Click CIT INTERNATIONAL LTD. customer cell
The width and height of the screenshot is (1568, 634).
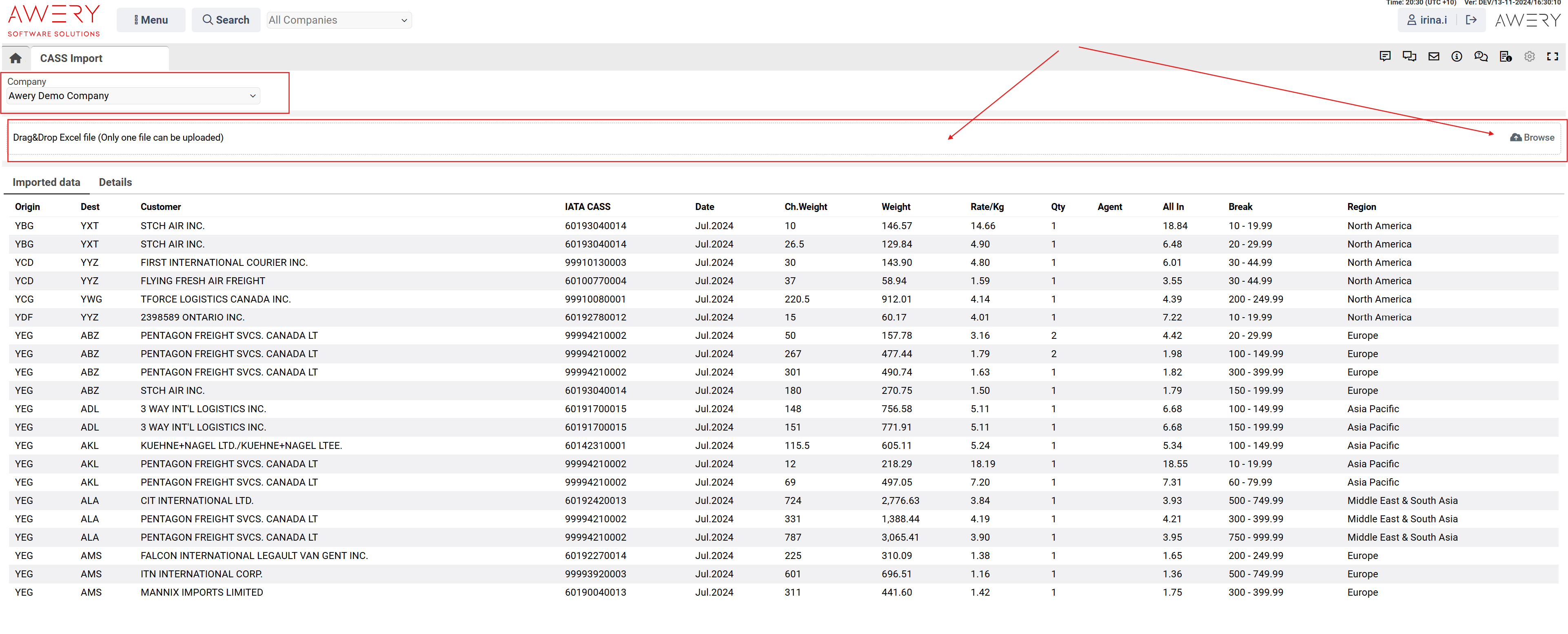tap(197, 501)
